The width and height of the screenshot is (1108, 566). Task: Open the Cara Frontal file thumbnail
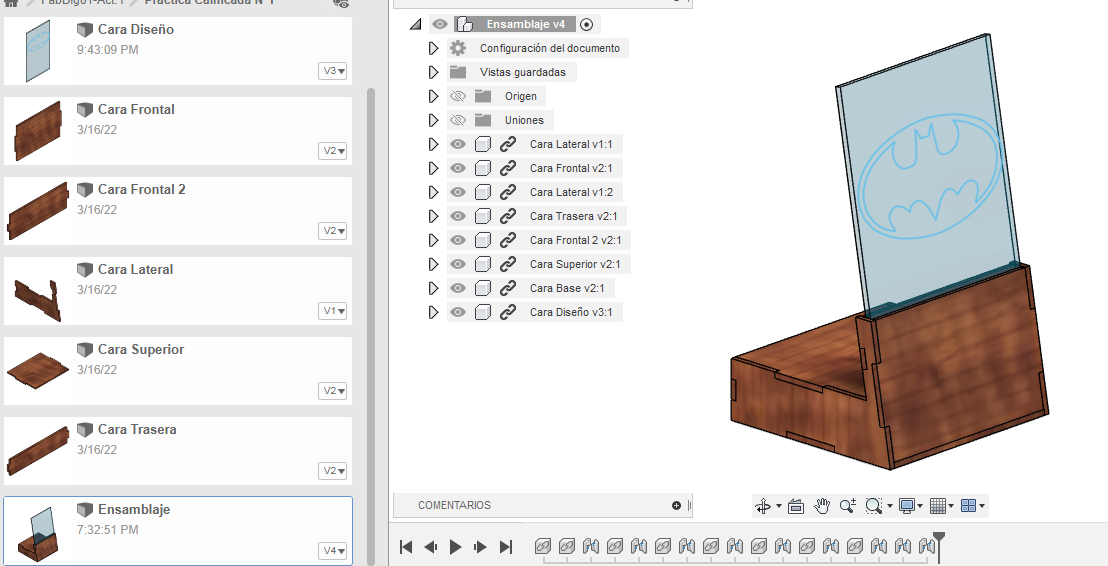(38, 131)
